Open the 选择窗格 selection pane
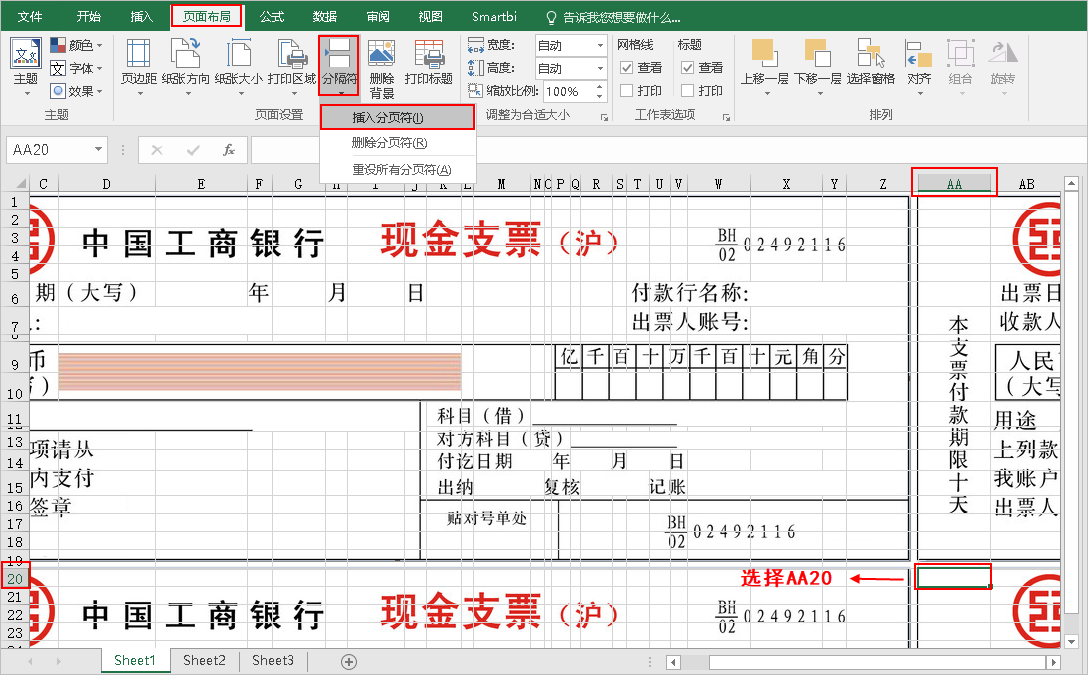 (x=871, y=62)
